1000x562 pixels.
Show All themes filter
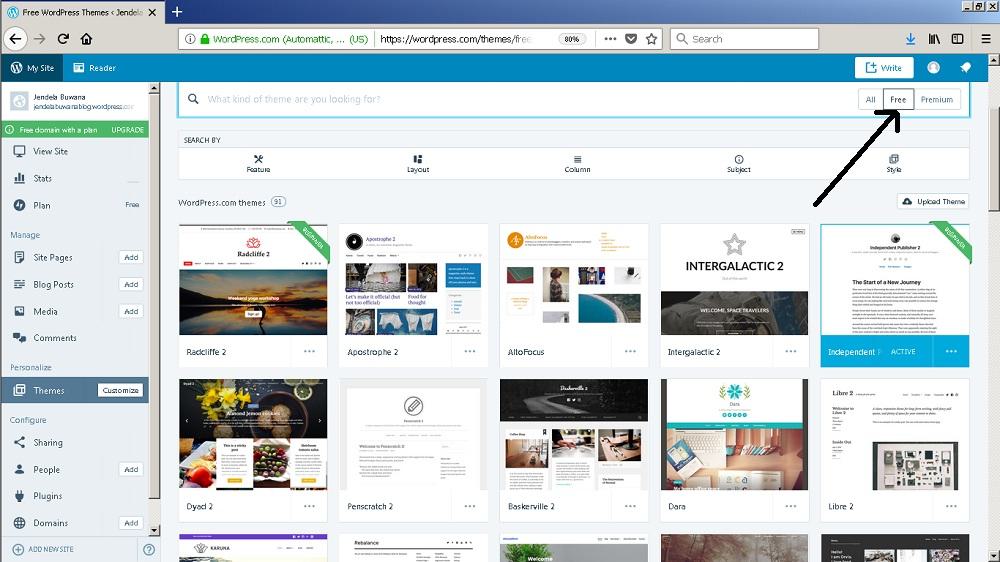pos(871,100)
